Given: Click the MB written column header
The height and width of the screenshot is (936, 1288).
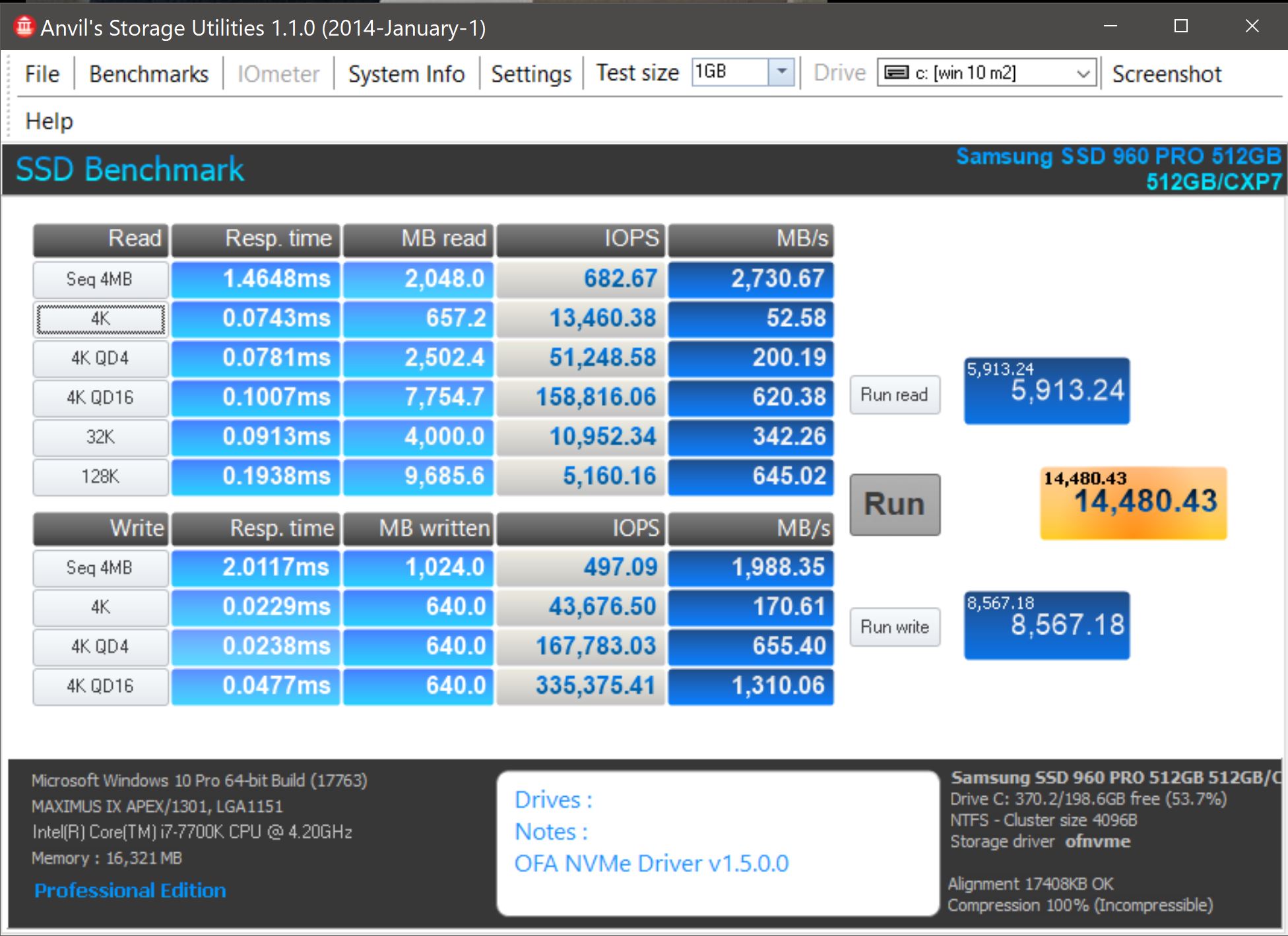Looking at the screenshot, I should pyautogui.click(x=418, y=529).
